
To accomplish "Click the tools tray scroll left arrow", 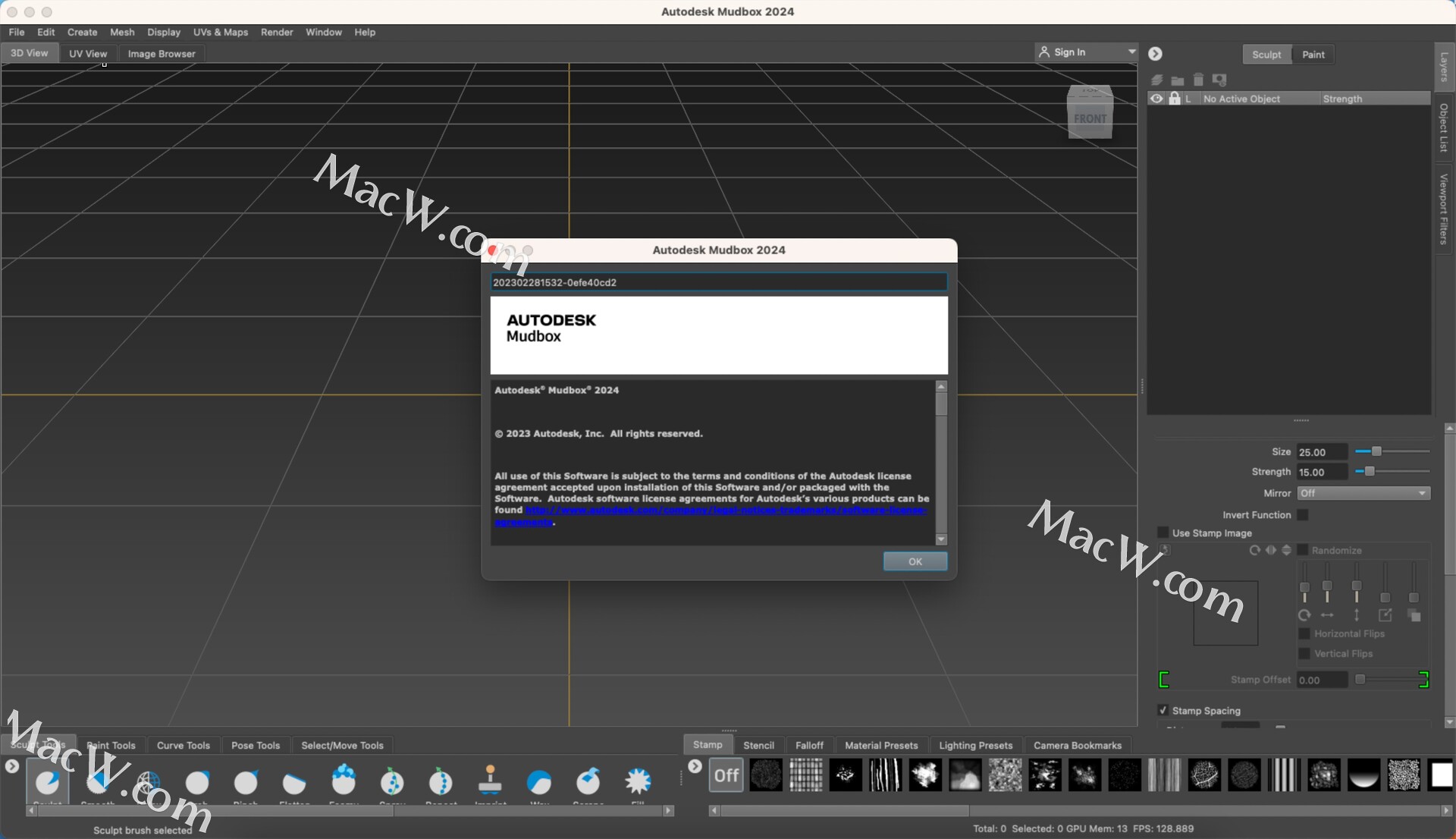I will pyautogui.click(x=31, y=811).
